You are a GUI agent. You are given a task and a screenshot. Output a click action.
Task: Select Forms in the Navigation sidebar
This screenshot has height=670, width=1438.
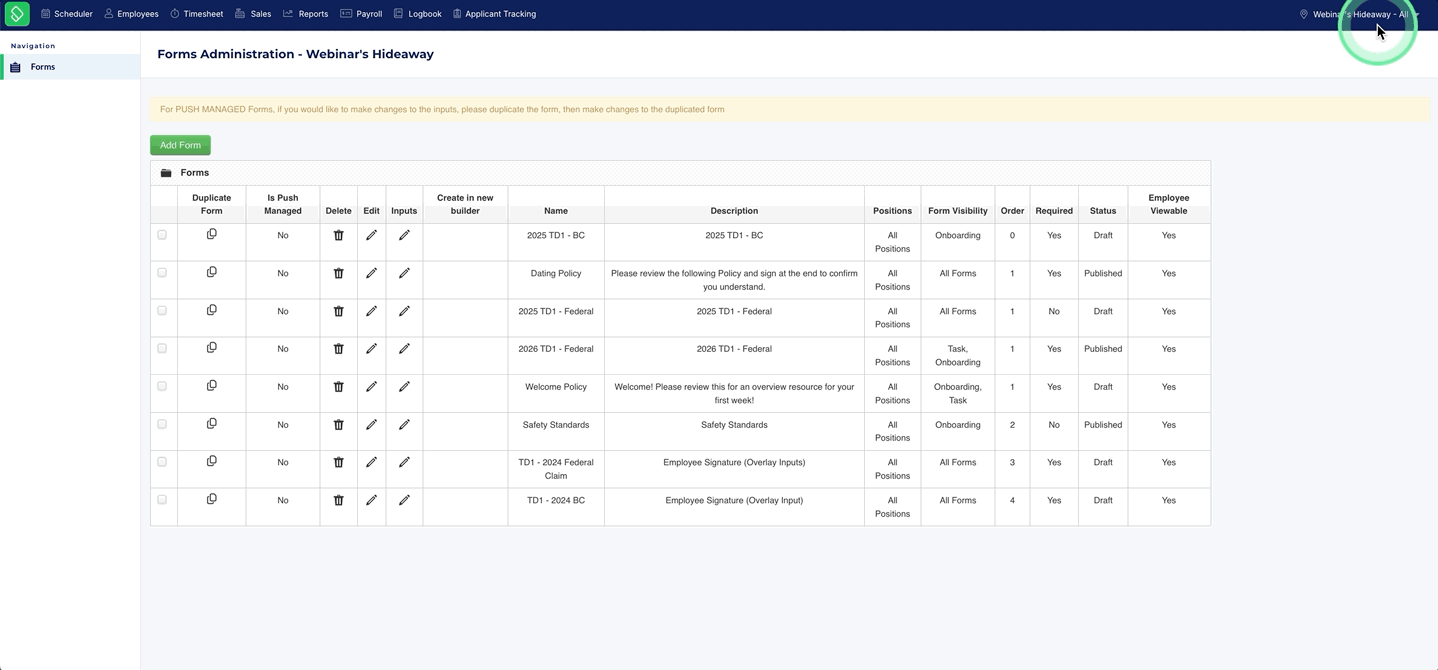pyautogui.click(x=70, y=67)
